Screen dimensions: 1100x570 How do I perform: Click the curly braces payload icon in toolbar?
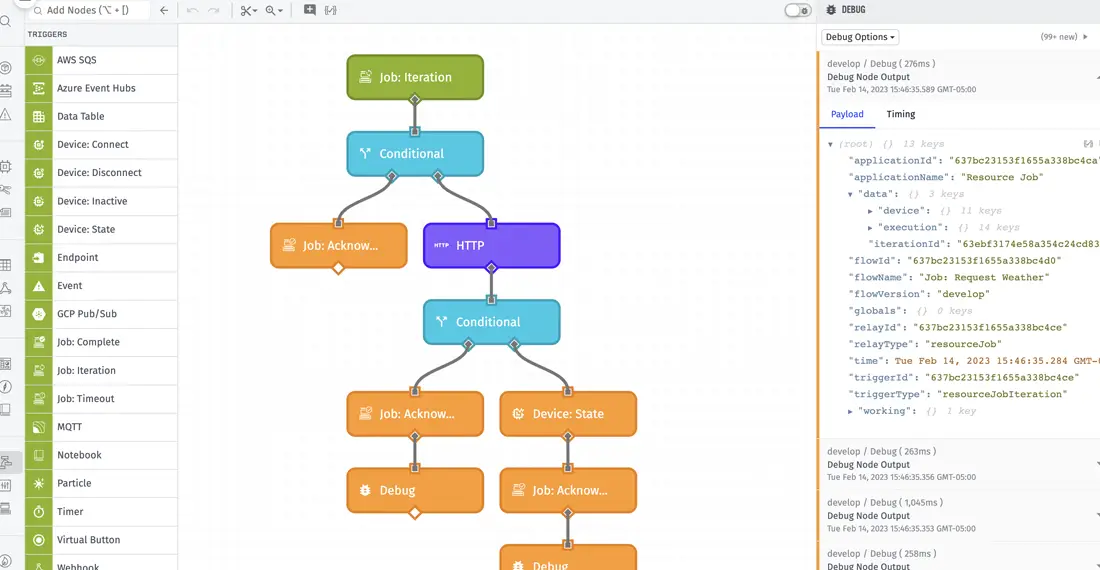[x=331, y=11]
